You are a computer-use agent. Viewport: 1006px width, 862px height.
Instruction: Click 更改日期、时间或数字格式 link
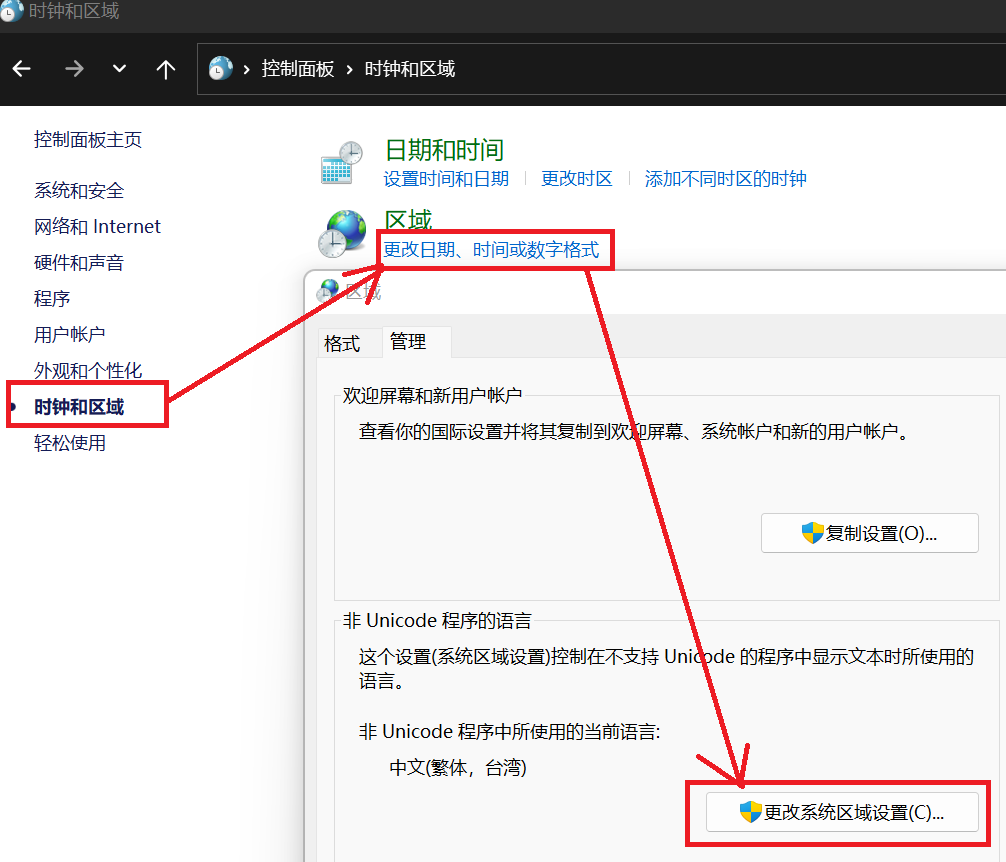491,249
